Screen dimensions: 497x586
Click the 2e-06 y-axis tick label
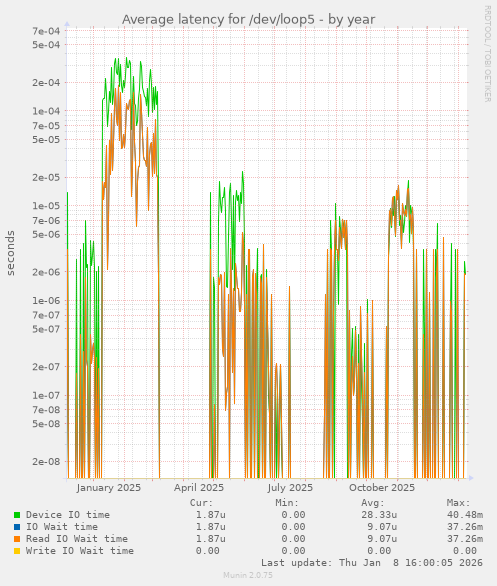pos(46,272)
